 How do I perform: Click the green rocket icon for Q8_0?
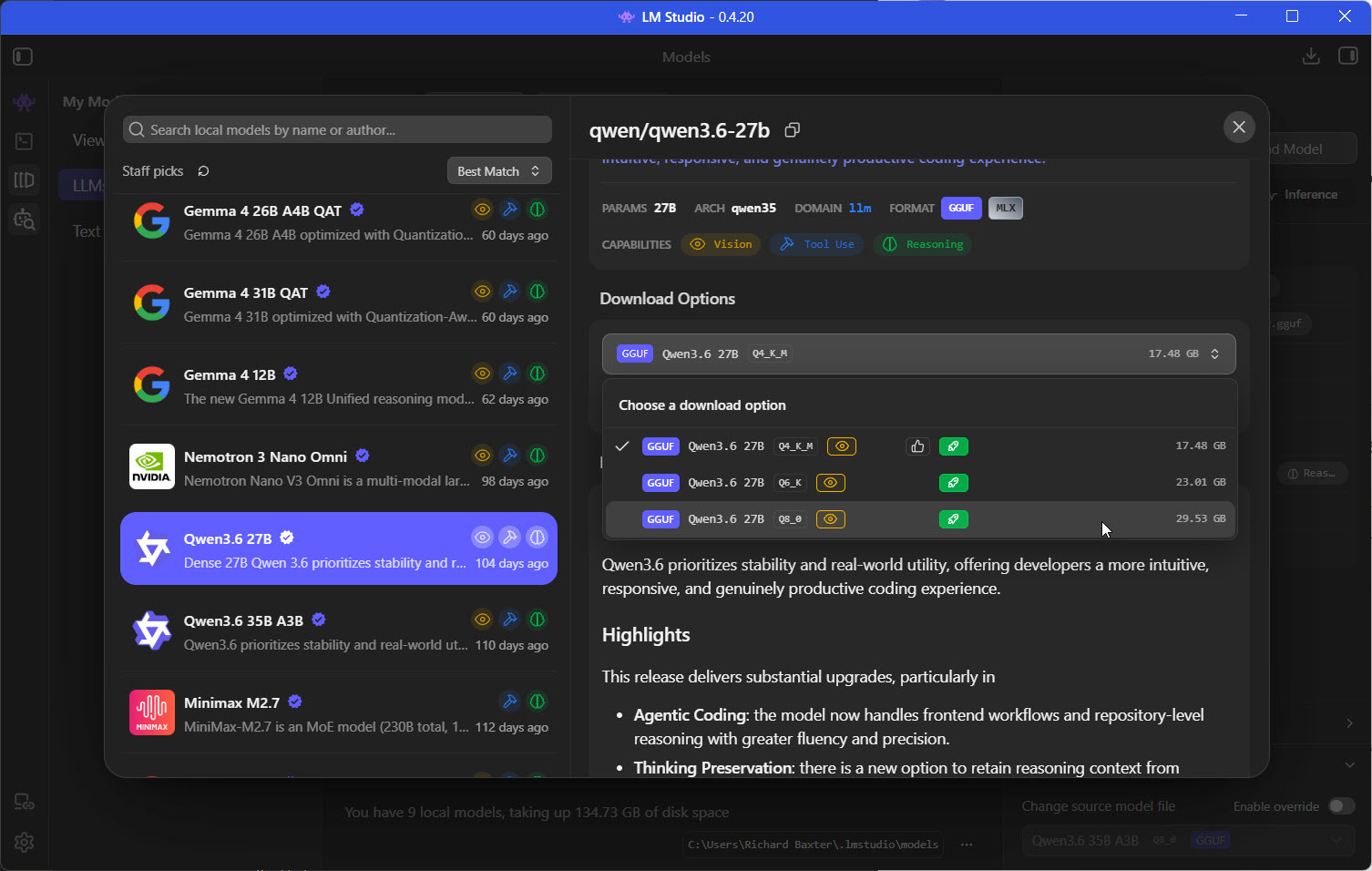[x=953, y=519]
